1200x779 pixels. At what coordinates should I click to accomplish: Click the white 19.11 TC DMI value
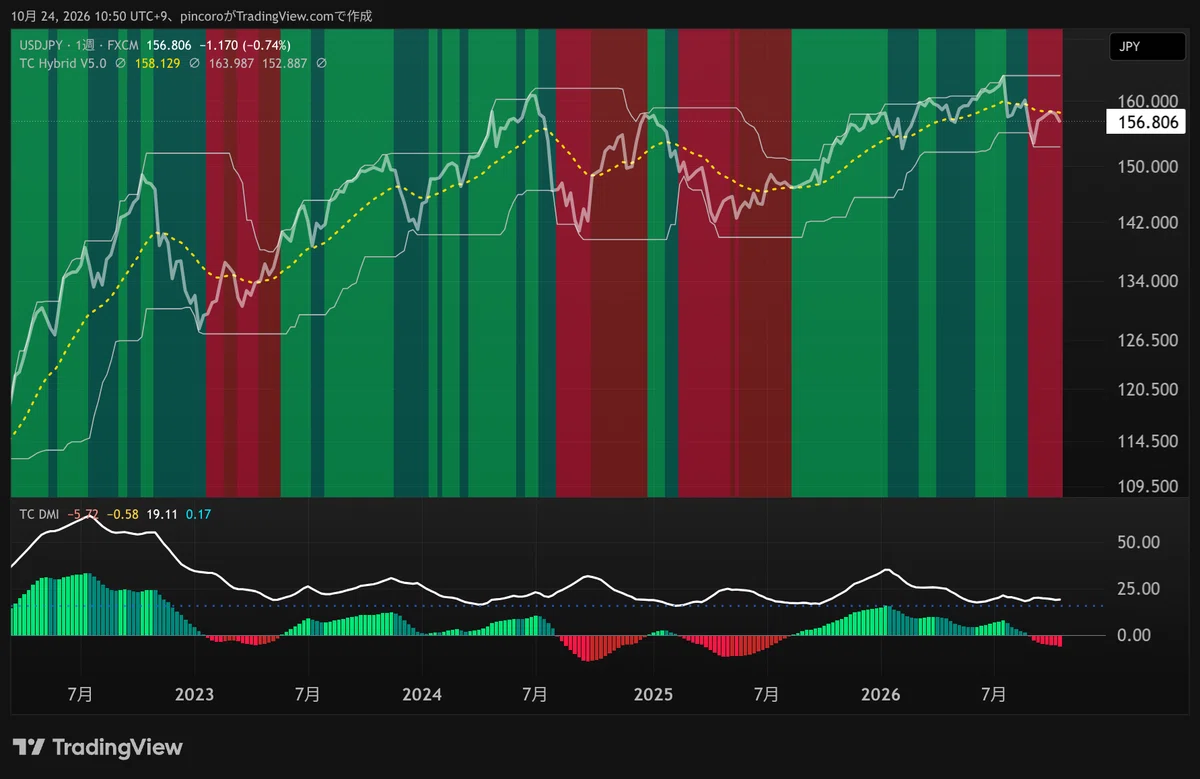point(161,514)
